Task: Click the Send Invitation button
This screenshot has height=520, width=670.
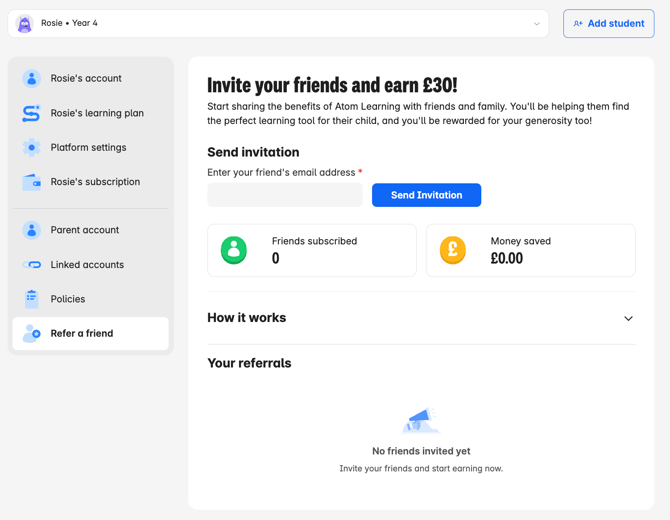Action: [x=426, y=195]
